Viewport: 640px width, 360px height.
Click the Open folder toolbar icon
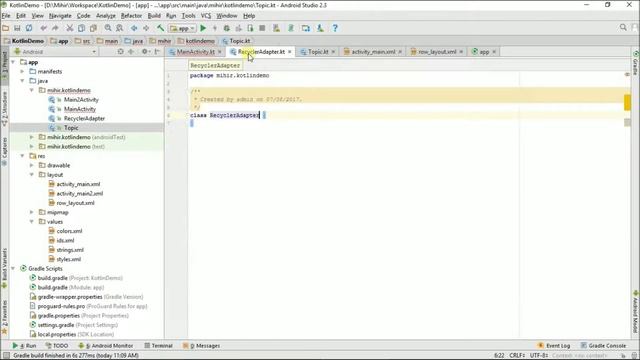click(x=6, y=28)
